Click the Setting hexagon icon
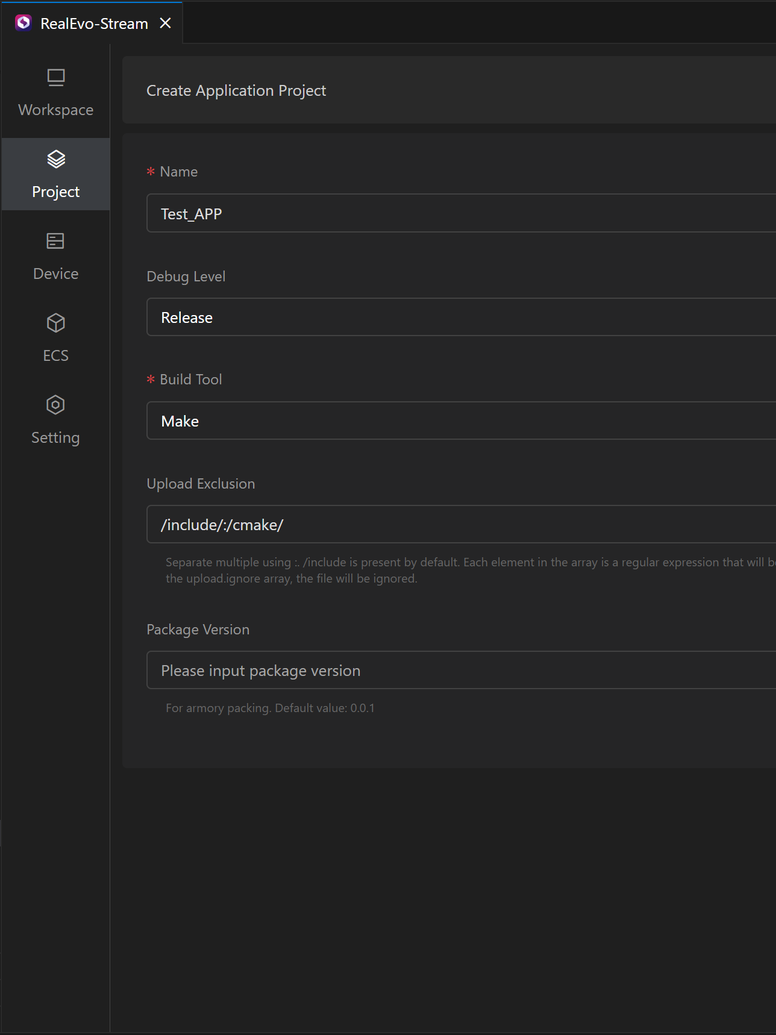776x1035 pixels. click(55, 405)
